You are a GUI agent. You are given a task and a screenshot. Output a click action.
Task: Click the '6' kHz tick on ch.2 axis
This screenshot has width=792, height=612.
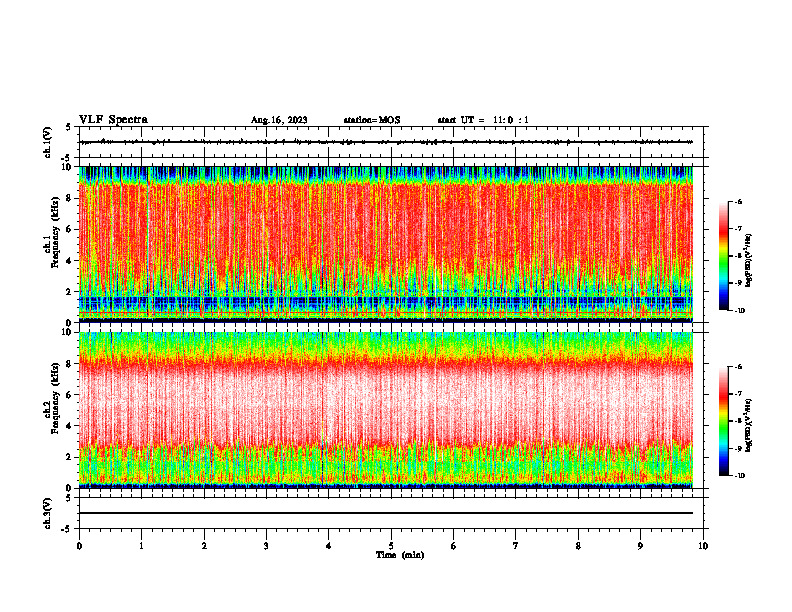click(x=70, y=395)
